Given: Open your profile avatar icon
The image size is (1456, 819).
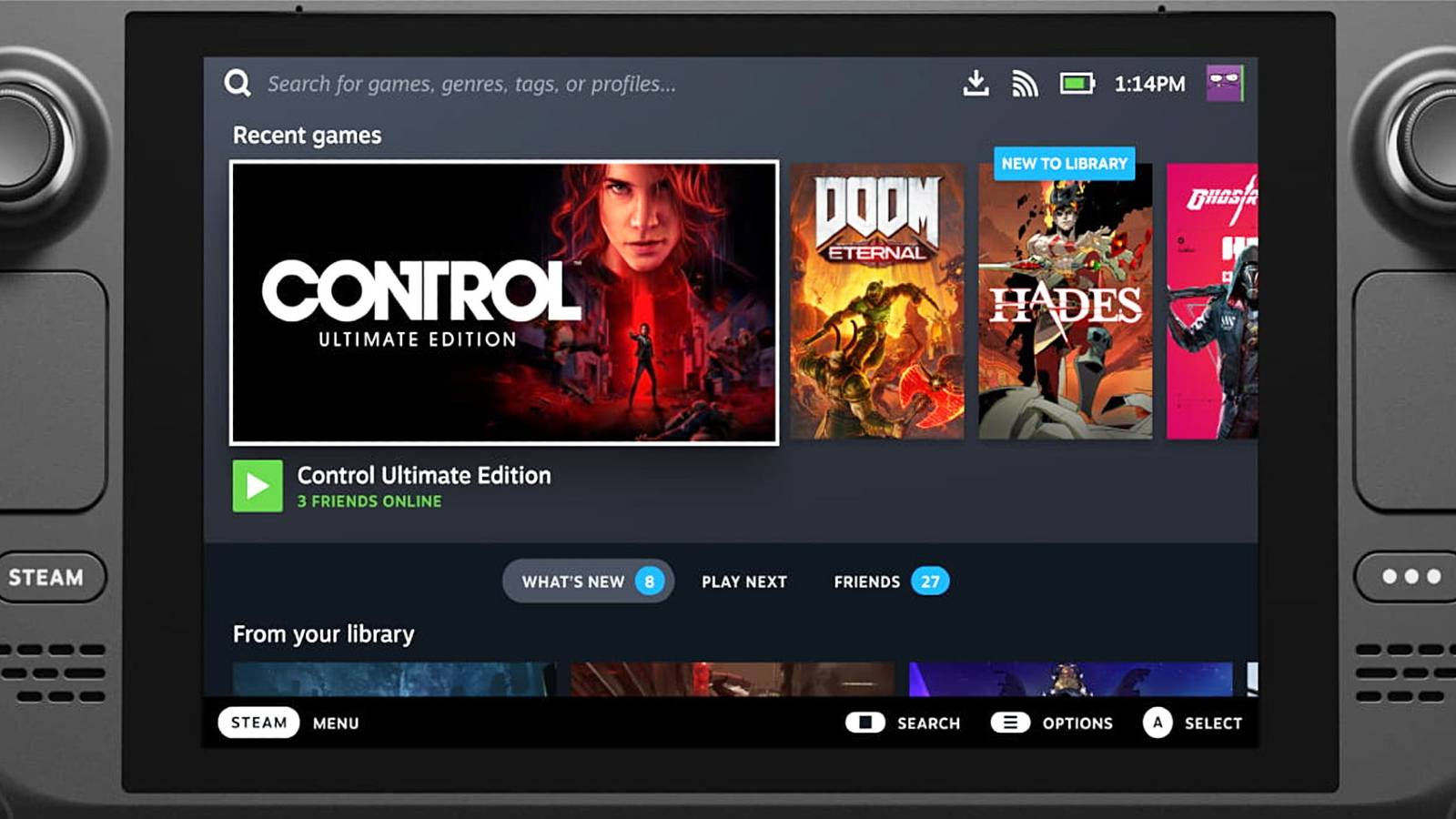Looking at the screenshot, I should pos(1225,83).
